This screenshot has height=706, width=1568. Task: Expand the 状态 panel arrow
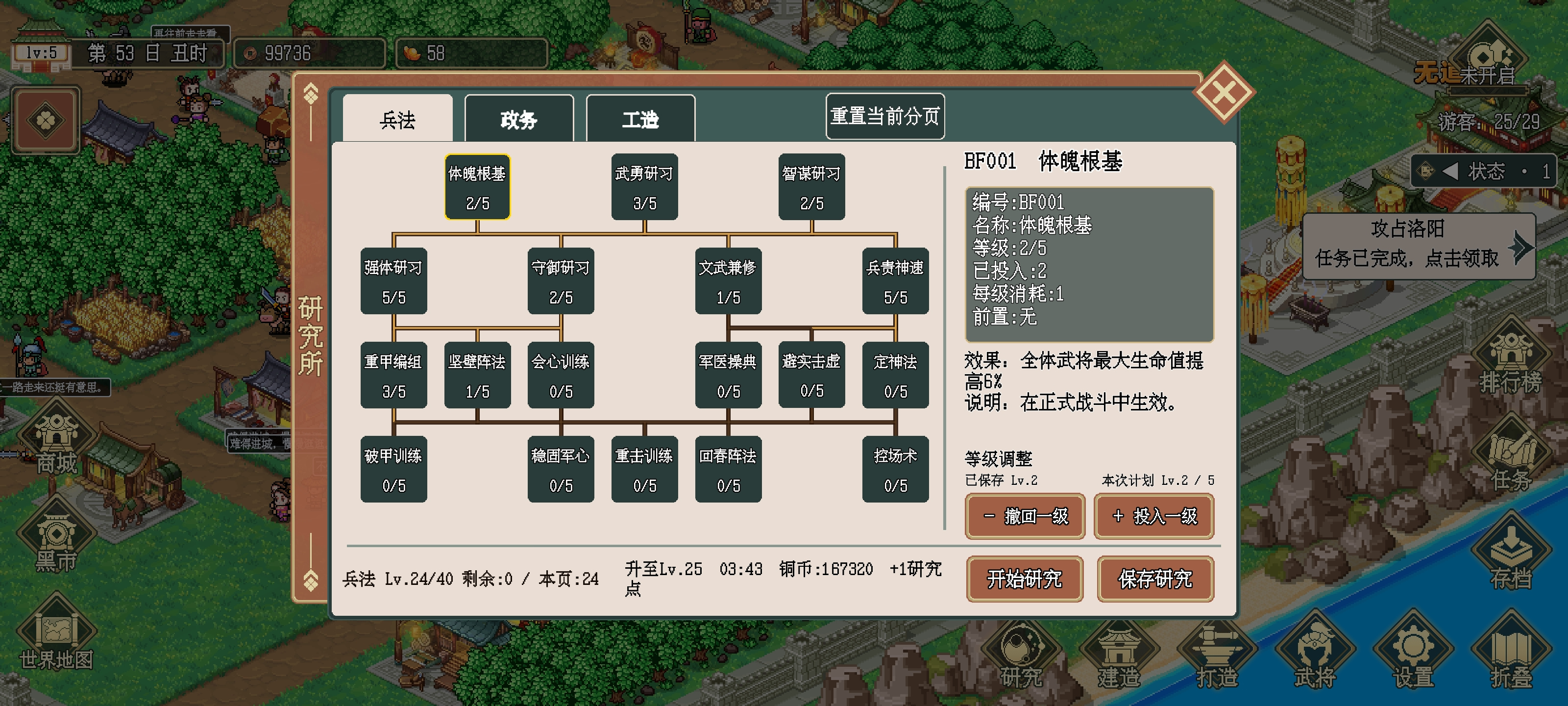tap(1450, 171)
